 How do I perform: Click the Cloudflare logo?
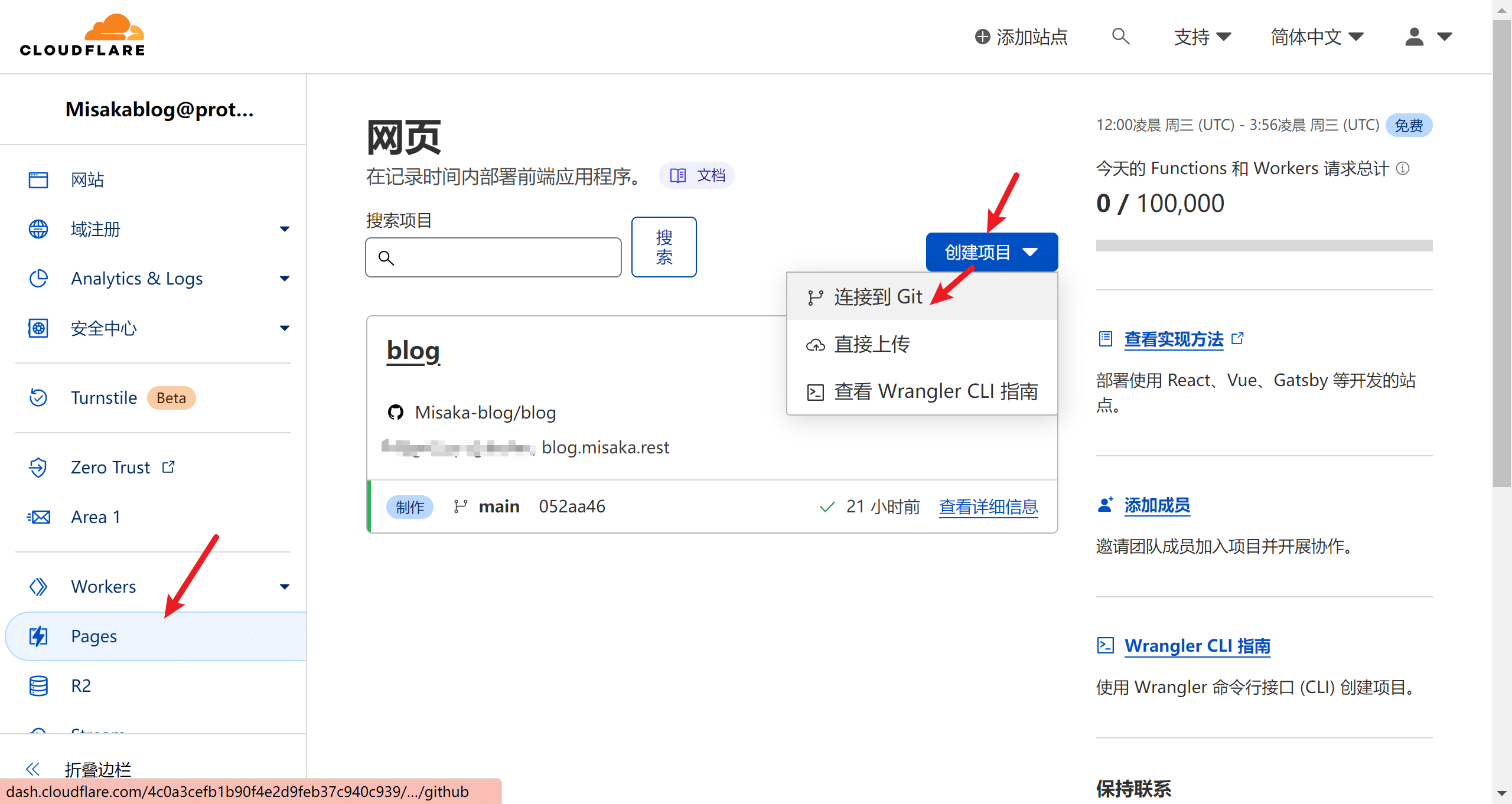pos(82,35)
